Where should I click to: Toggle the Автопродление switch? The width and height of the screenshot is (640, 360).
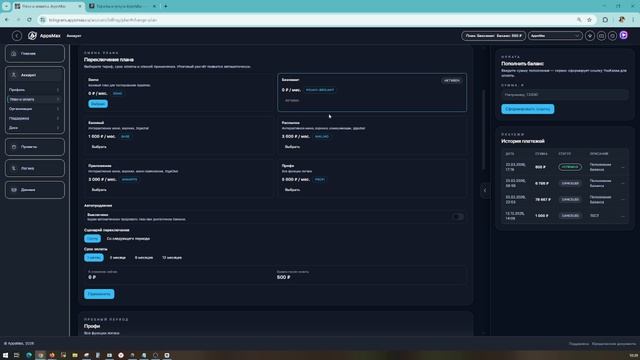click(458, 217)
